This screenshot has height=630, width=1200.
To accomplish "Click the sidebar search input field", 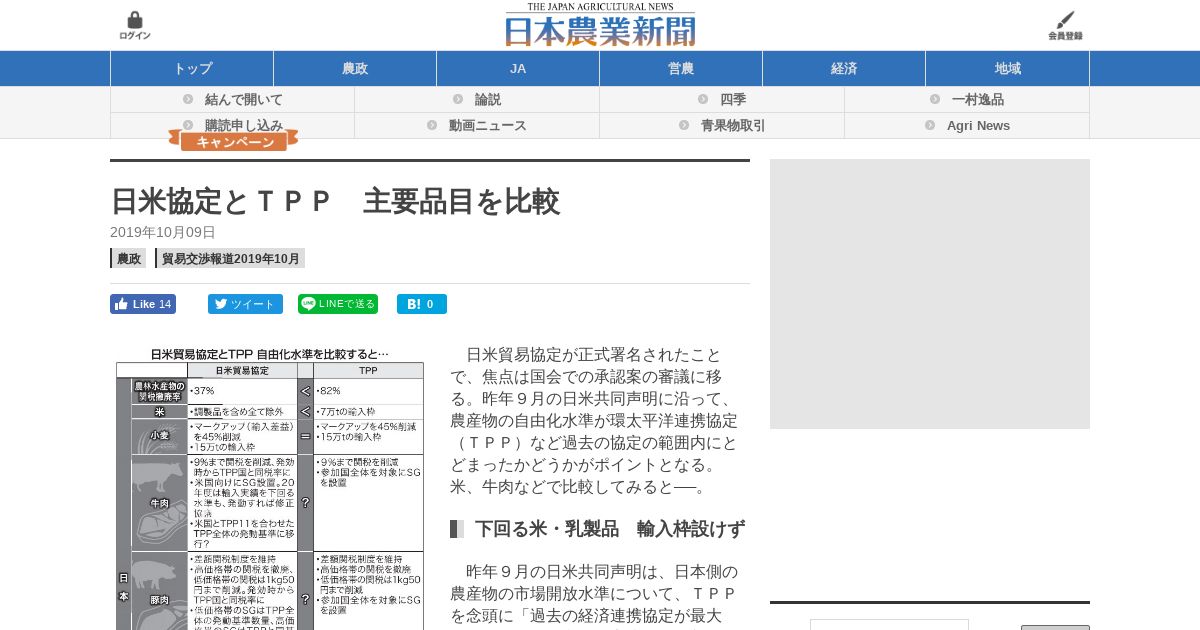I will click(889, 625).
